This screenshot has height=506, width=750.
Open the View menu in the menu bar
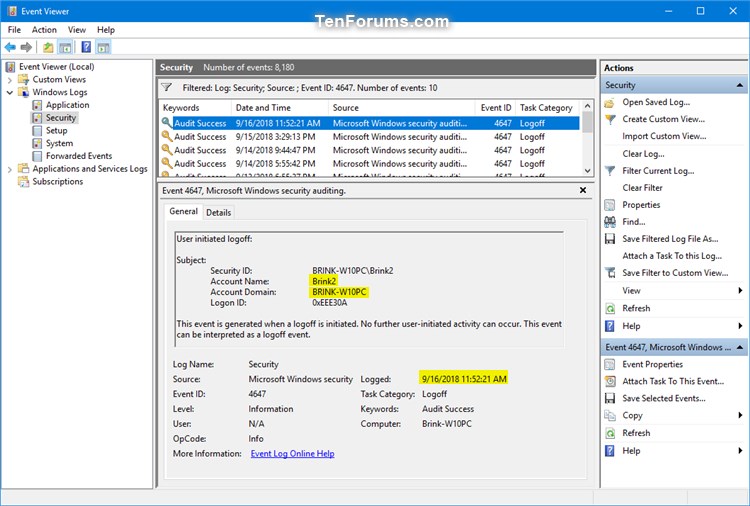pos(77,30)
